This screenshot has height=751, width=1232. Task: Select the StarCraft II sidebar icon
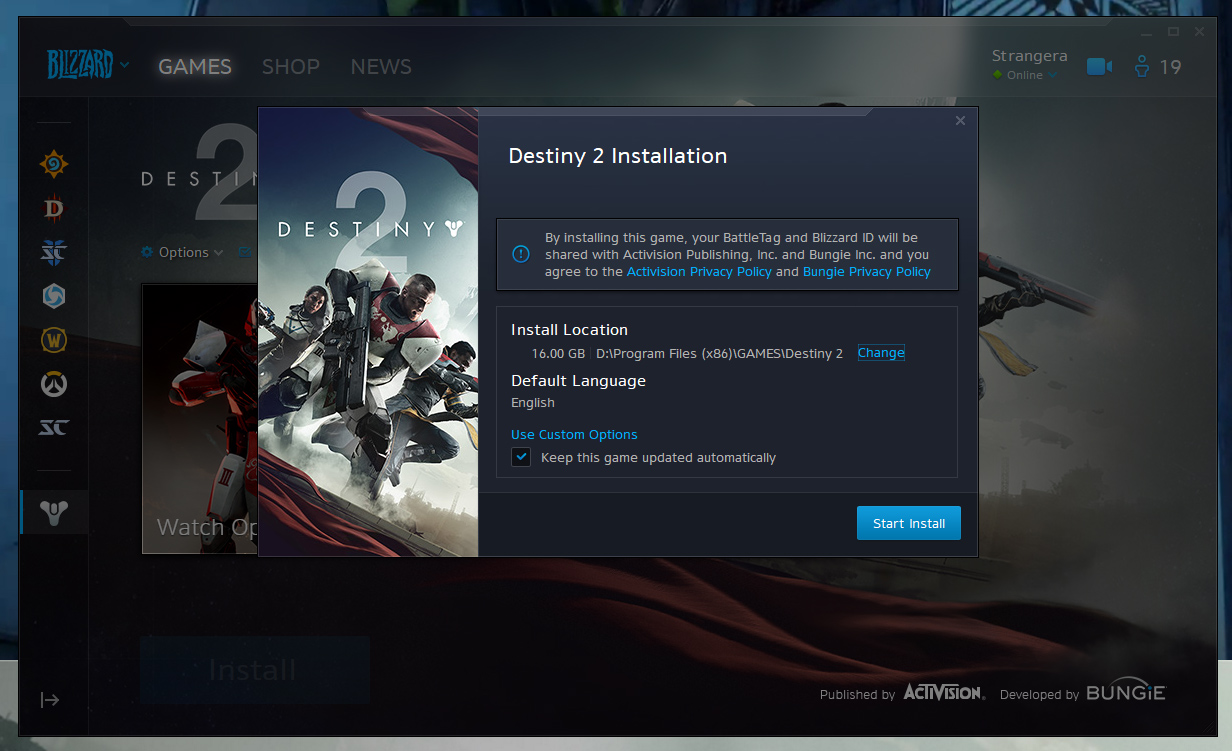[54, 252]
